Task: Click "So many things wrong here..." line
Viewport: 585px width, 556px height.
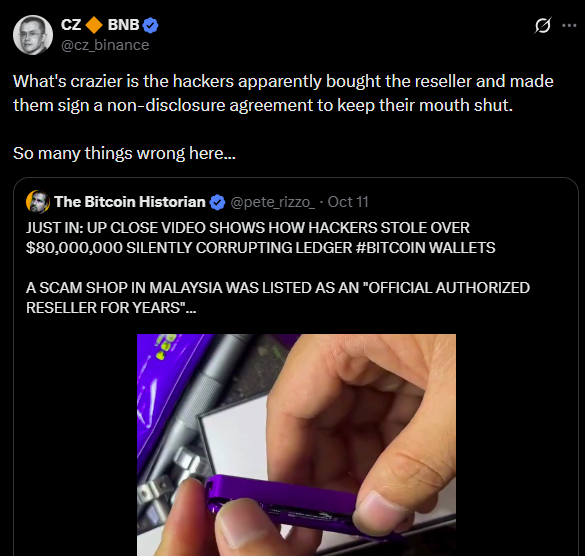Action: point(124,153)
